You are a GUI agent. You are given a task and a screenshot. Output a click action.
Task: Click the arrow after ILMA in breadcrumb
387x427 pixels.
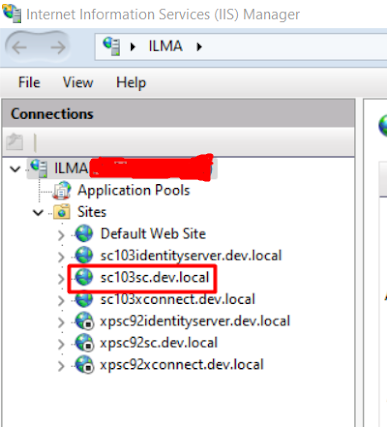[x=199, y=47]
